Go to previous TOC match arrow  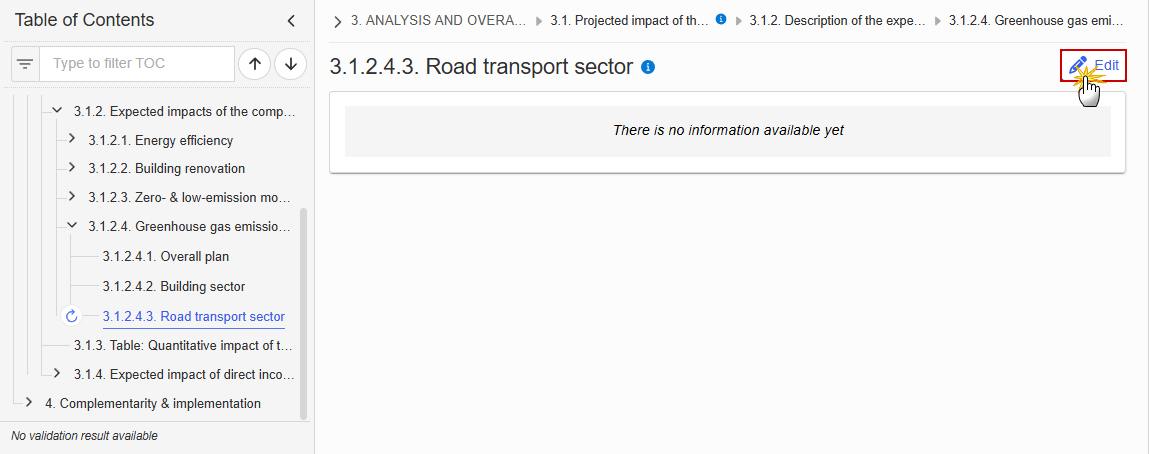point(255,64)
